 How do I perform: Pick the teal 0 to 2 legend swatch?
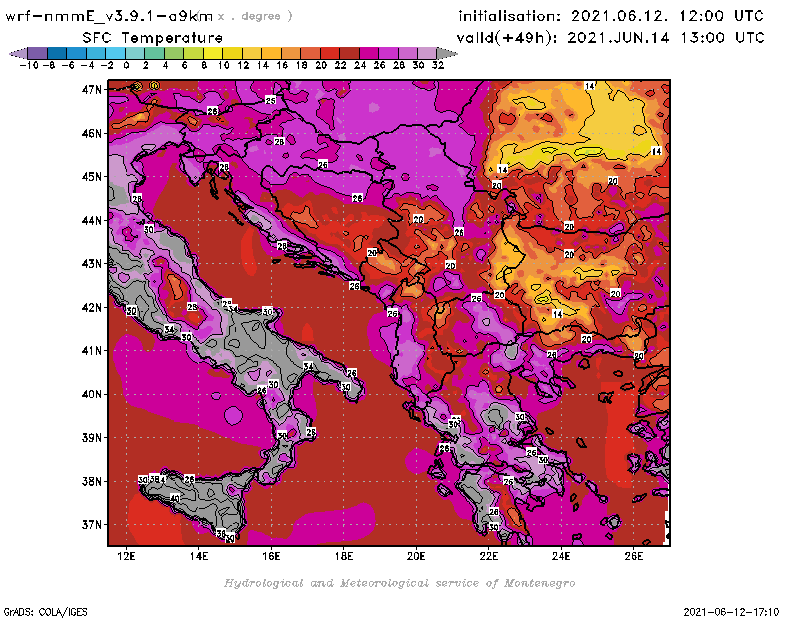click(x=135, y=53)
